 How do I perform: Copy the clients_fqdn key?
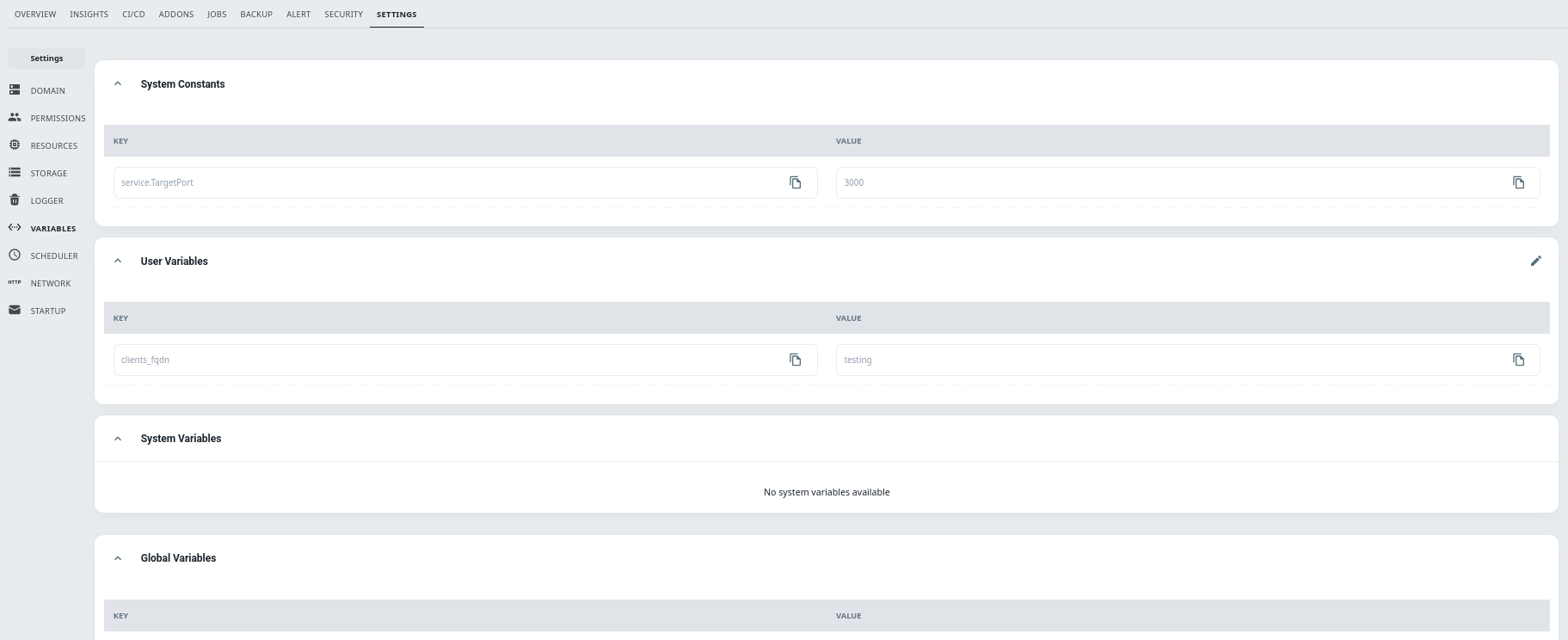796,360
